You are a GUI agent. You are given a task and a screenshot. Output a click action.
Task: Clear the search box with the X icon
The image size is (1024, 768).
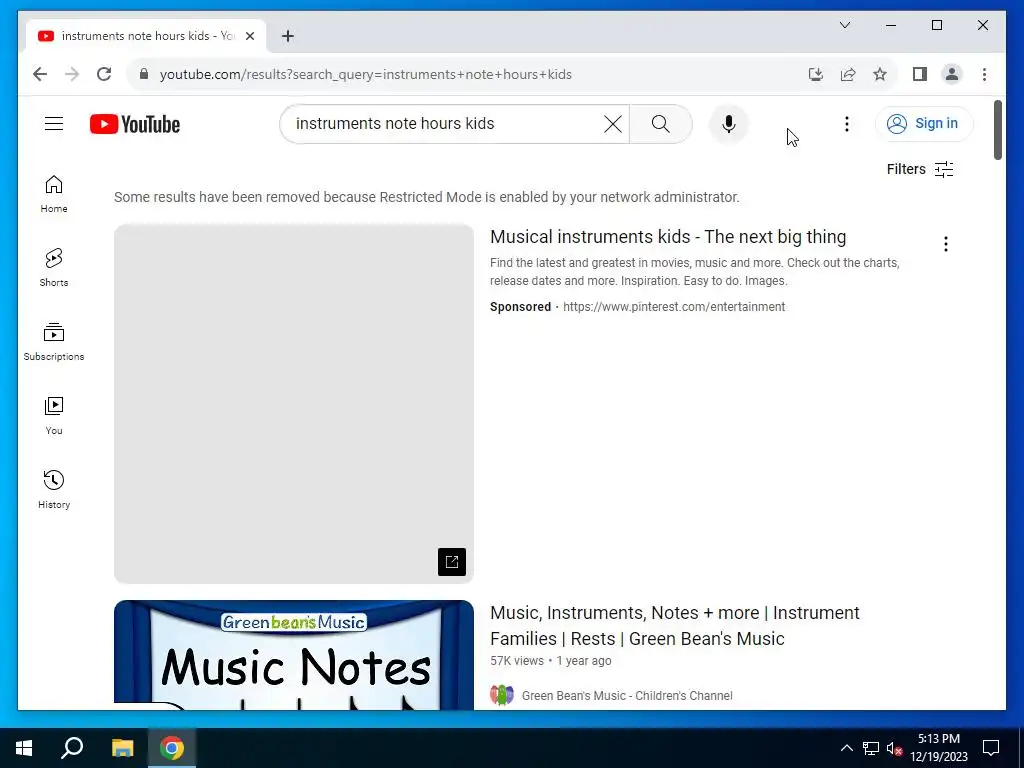(x=613, y=124)
